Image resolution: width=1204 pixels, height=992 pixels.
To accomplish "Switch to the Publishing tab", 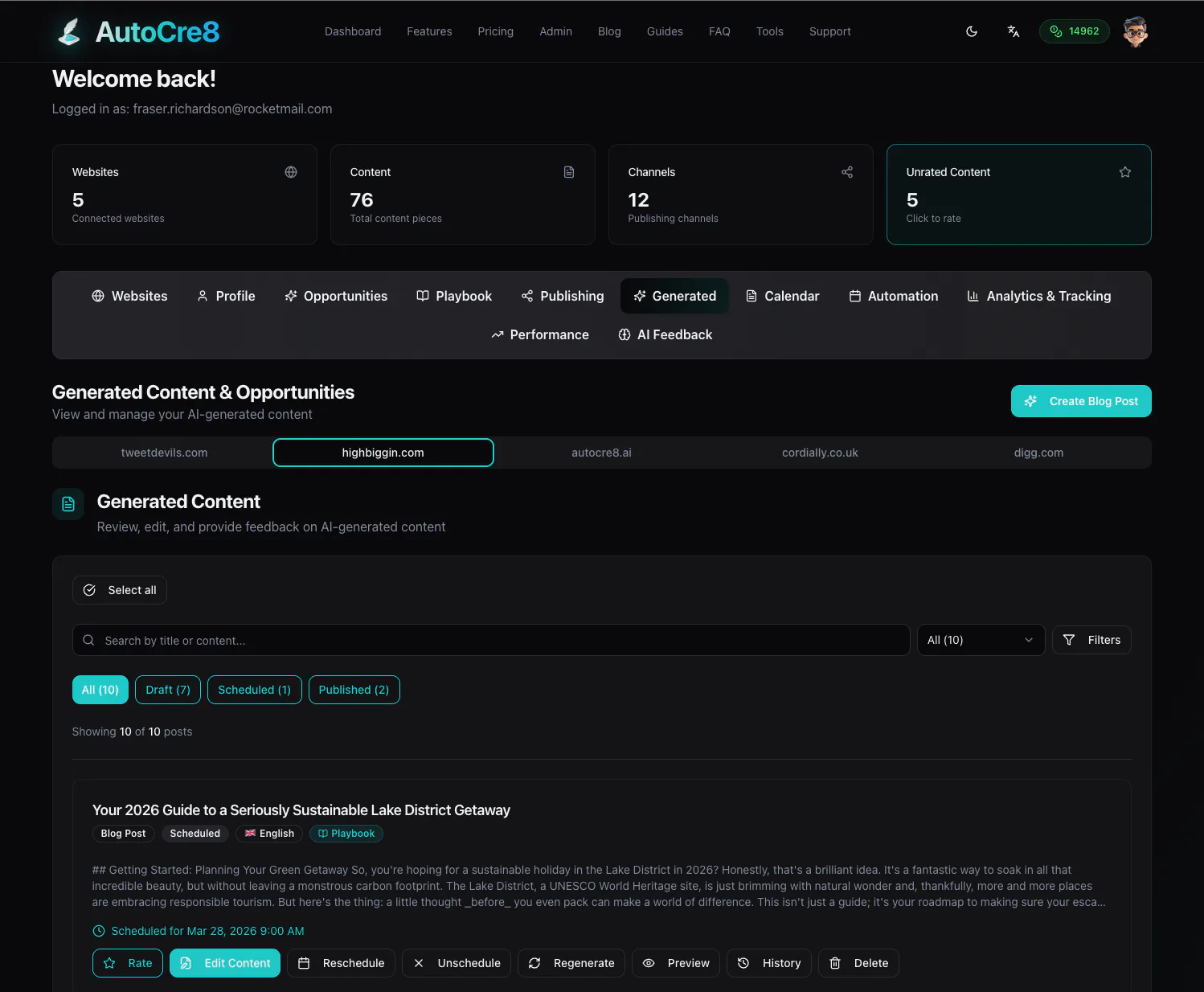I will (x=562, y=296).
